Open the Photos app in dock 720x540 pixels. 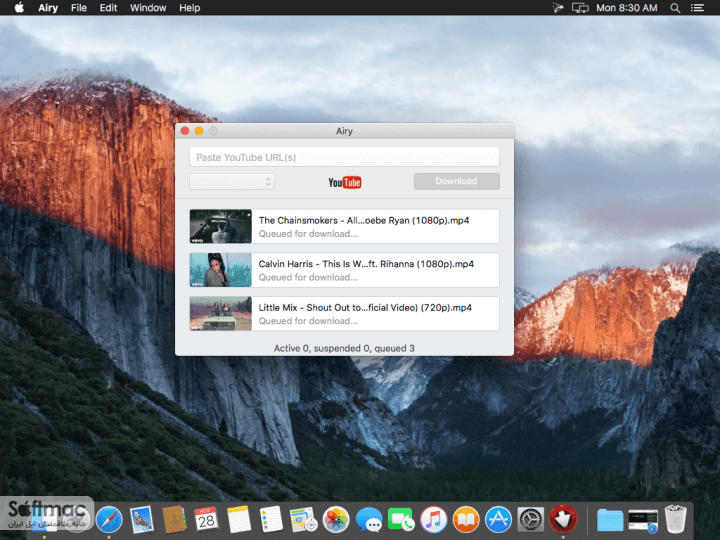click(x=336, y=519)
